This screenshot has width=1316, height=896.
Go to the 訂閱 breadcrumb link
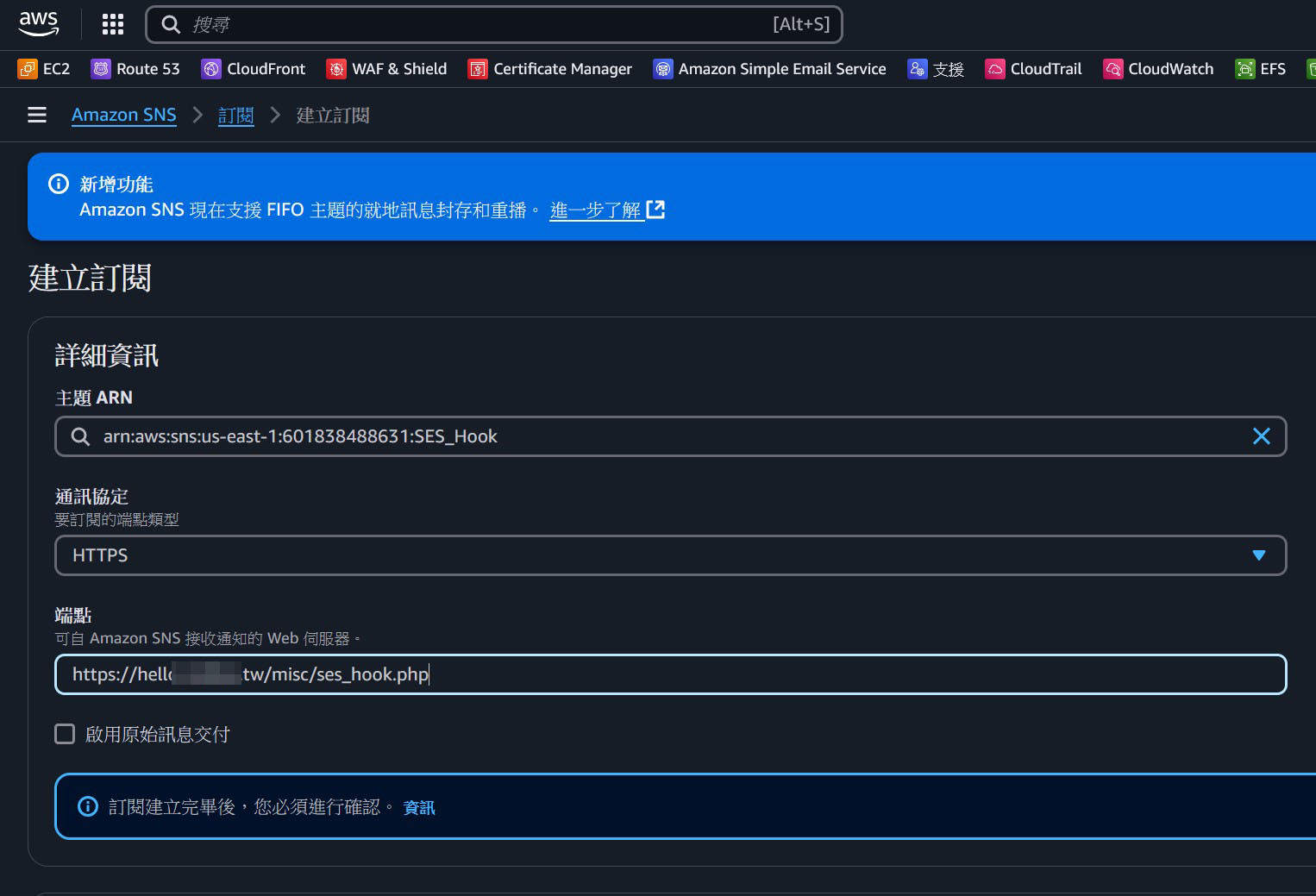click(235, 115)
